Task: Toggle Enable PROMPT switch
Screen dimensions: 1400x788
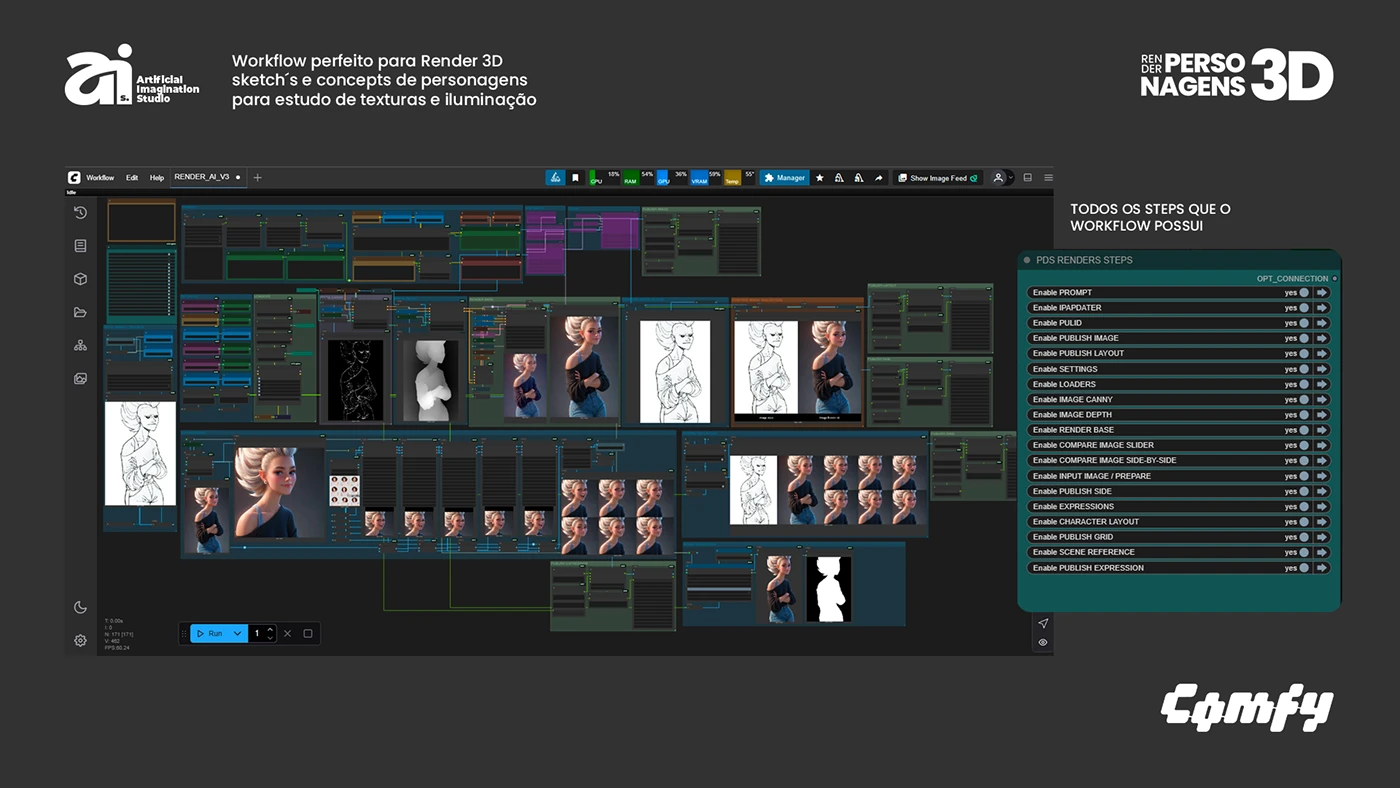Action: pos(1304,293)
